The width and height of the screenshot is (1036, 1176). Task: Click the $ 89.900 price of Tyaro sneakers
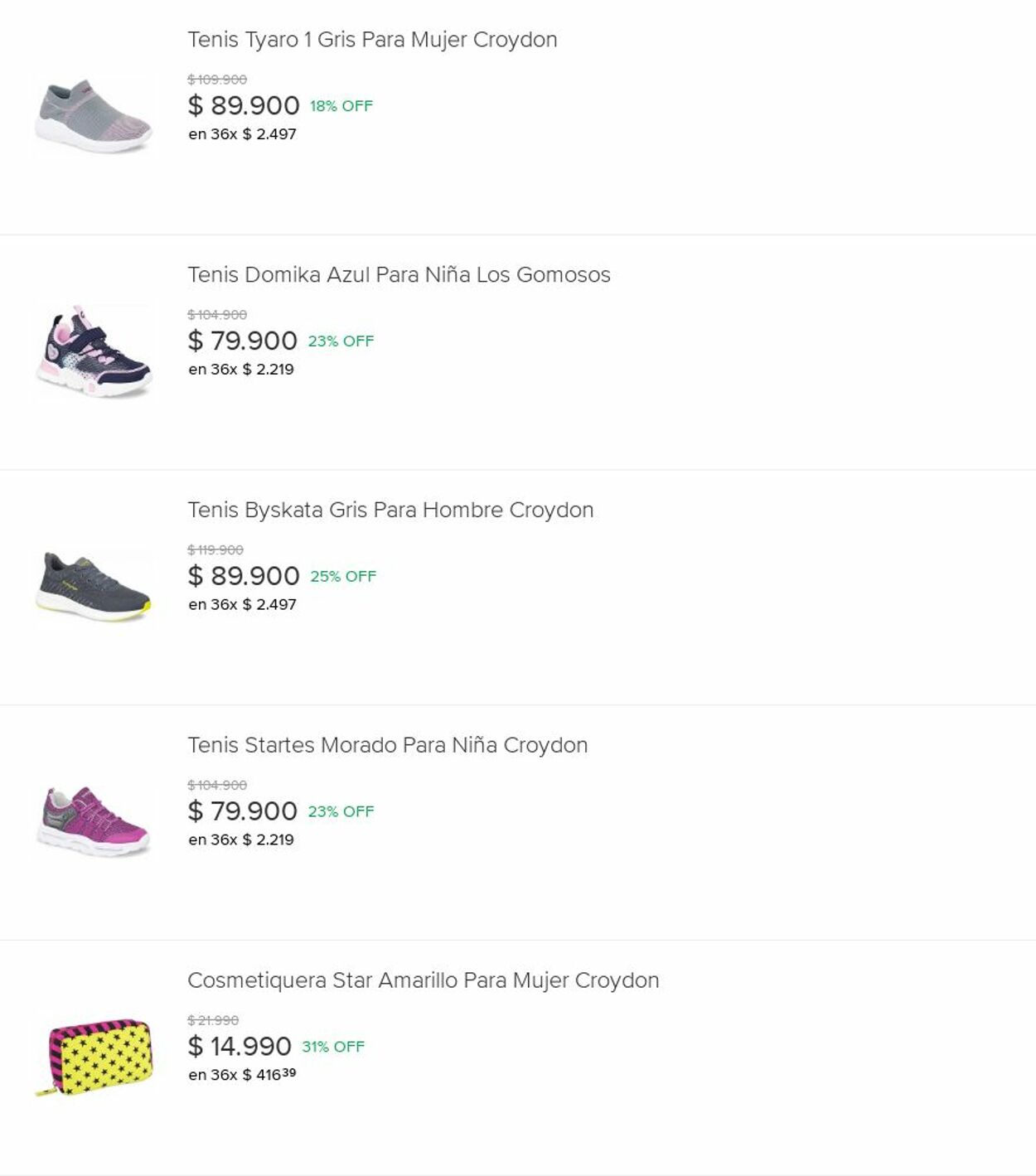pos(244,106)
